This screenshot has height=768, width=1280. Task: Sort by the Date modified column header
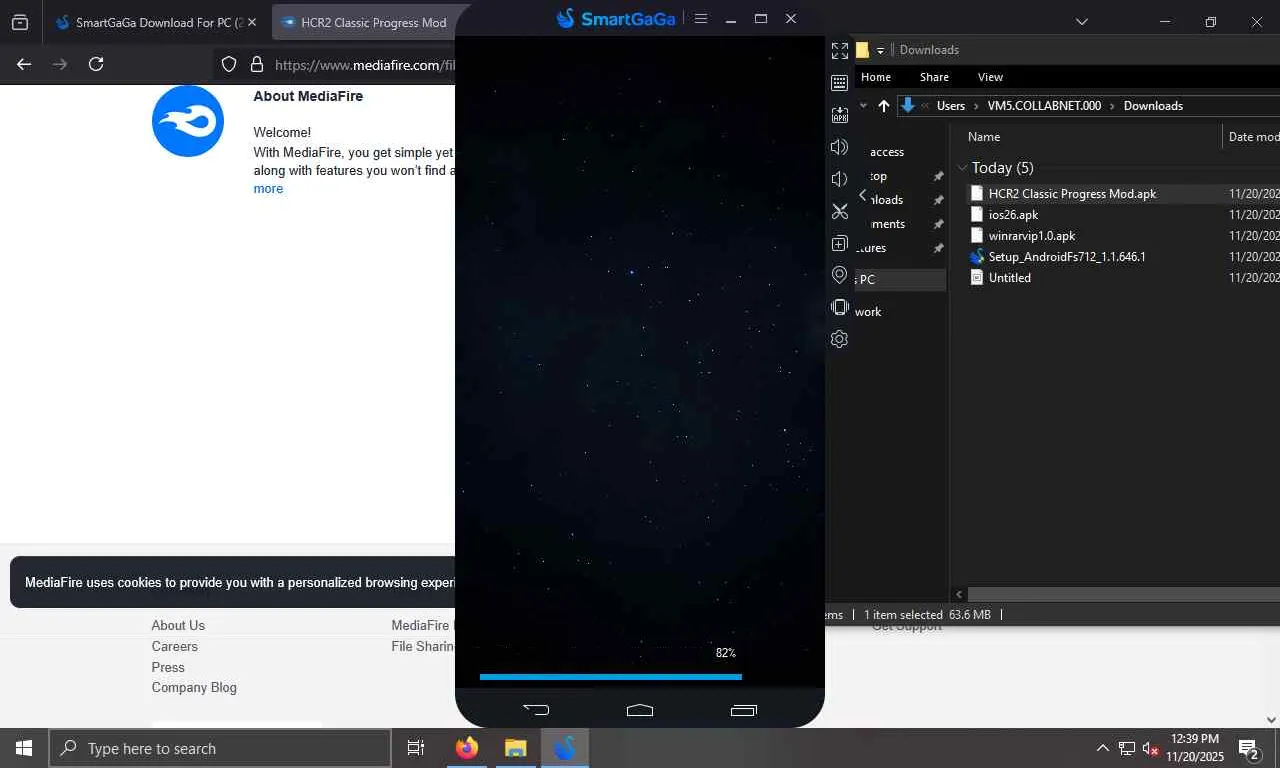(x=1253, y=137)
